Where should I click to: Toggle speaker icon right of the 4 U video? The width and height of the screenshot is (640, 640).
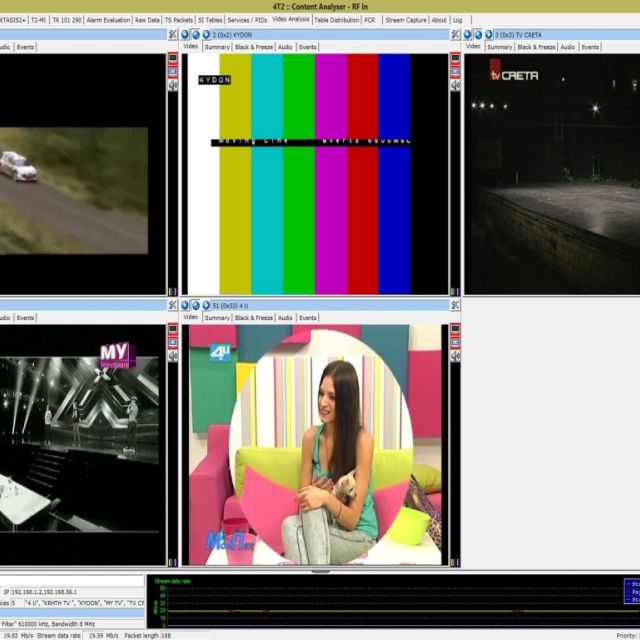coord(454,355)
